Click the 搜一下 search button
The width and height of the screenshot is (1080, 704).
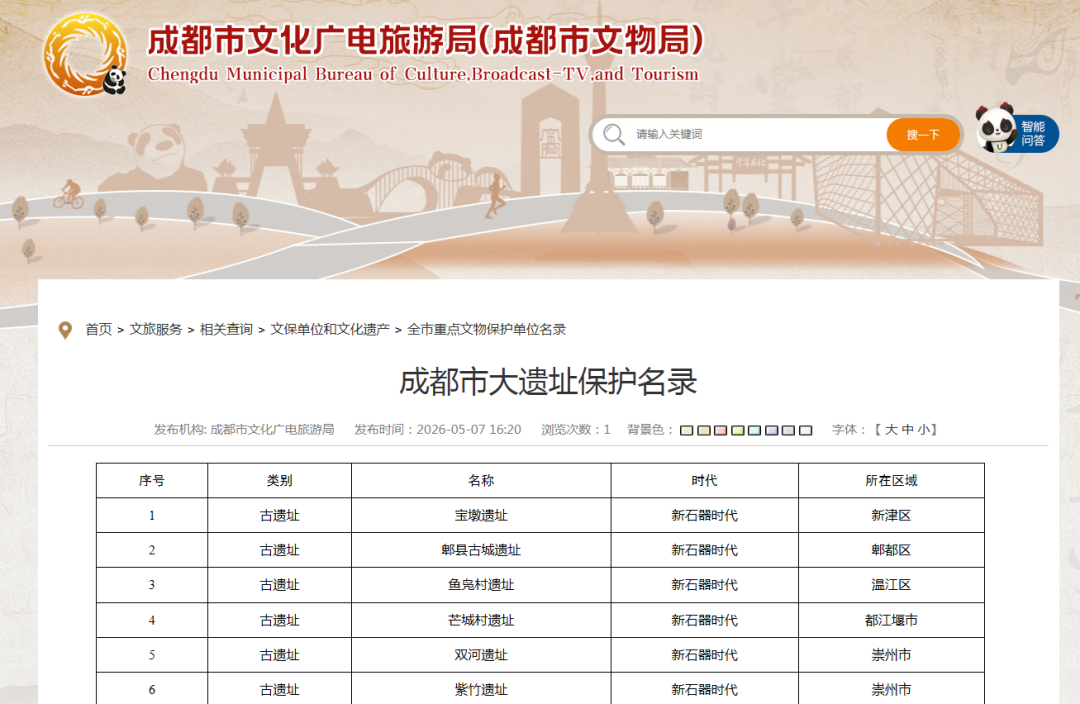pos(923,135)
